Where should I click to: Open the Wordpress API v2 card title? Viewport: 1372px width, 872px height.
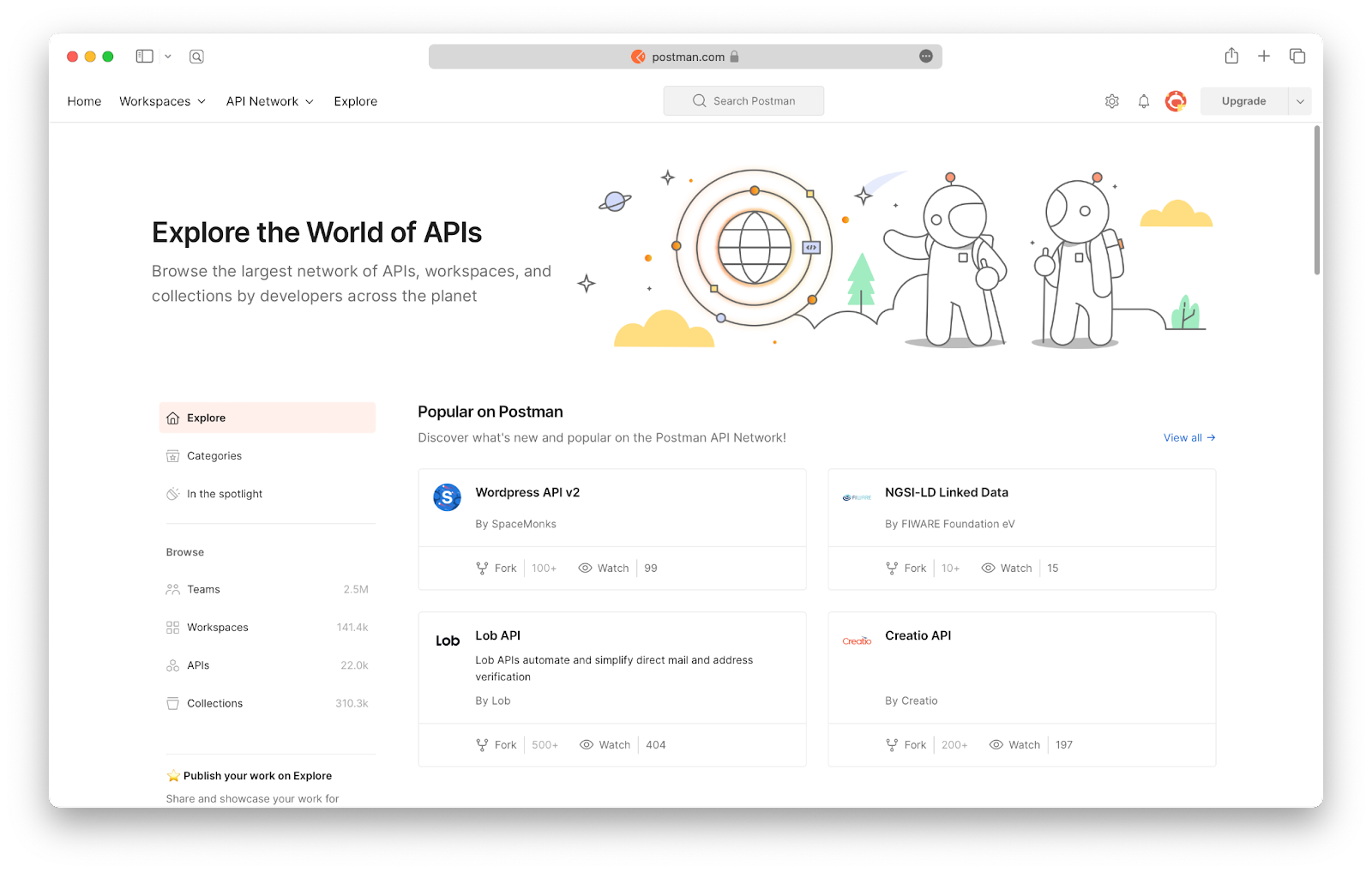click(x=527, y=492)
